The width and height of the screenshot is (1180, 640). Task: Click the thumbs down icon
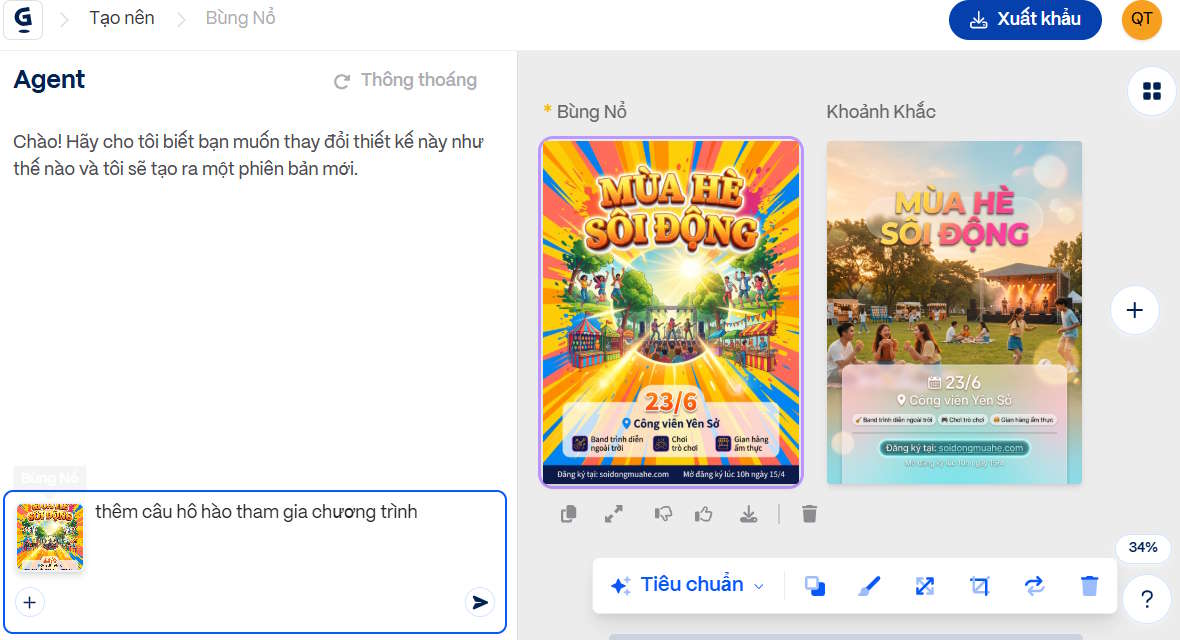click(x=663, y=514)
